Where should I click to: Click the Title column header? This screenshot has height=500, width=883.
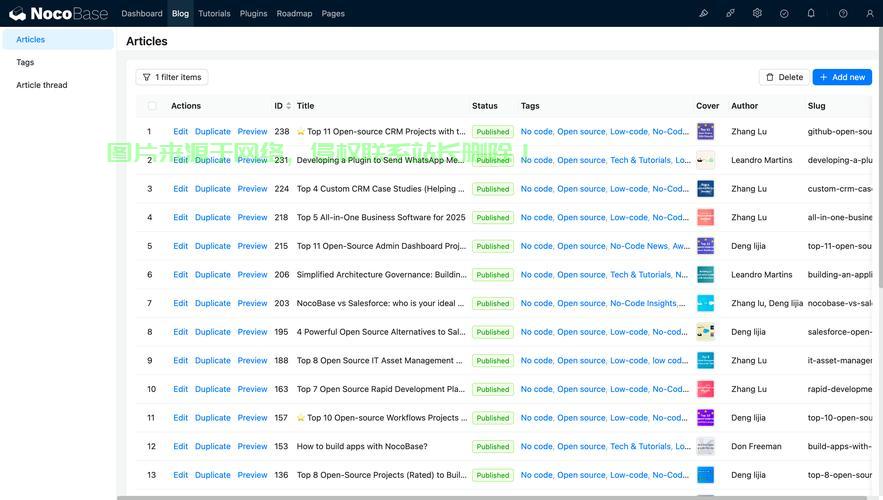click(x=306, y=106)
